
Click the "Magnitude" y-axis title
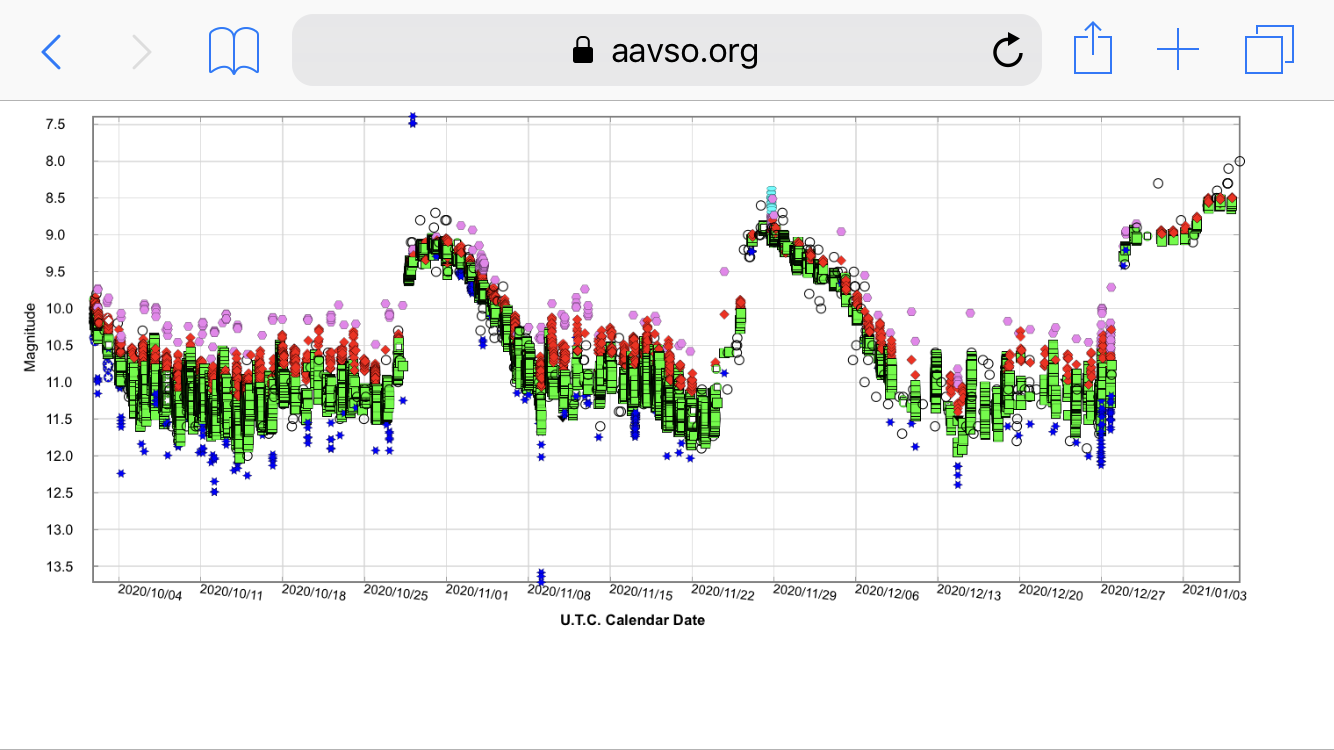(x=30, y=337)
